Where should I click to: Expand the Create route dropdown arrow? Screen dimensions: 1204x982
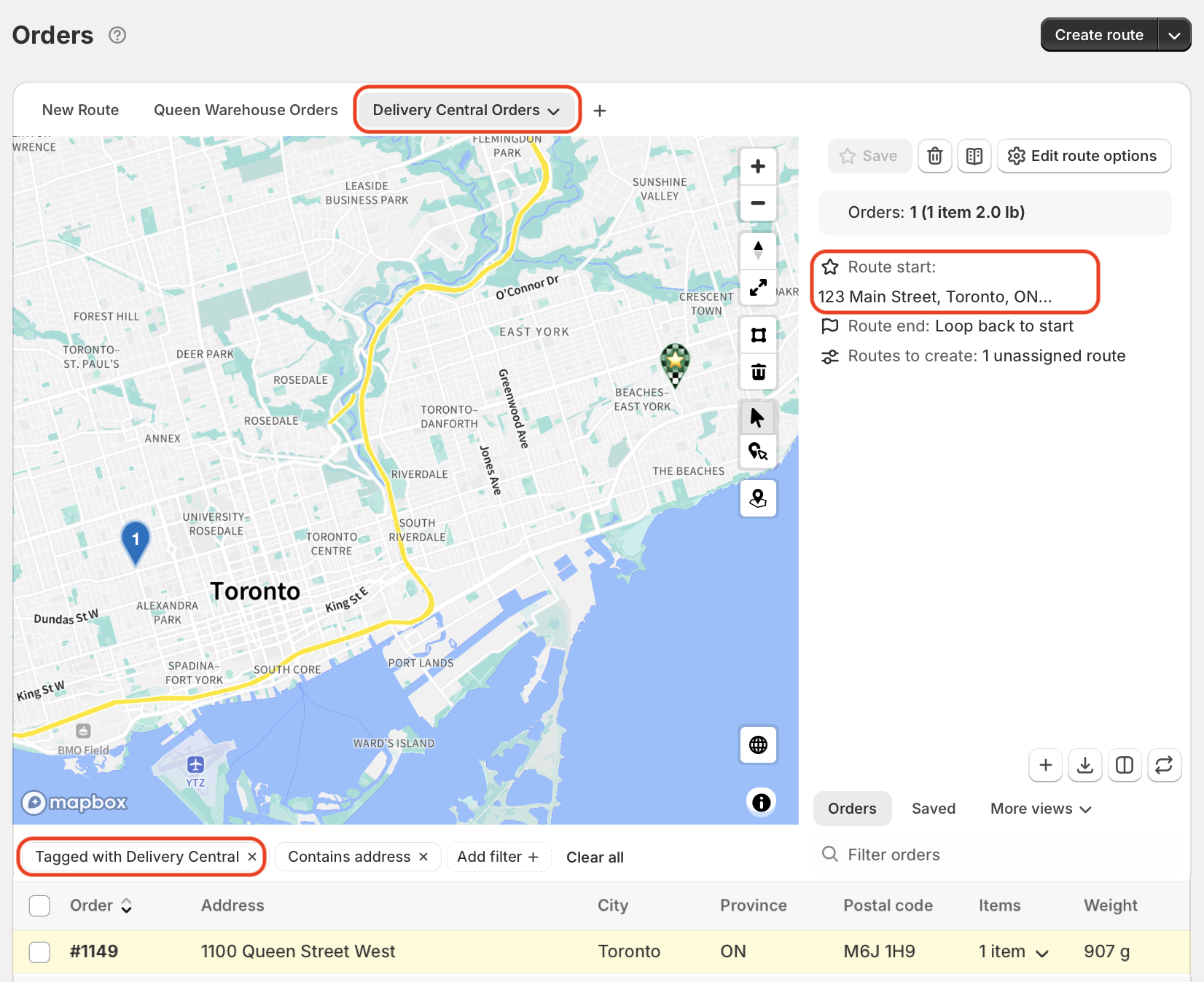tap(1174, 35)
